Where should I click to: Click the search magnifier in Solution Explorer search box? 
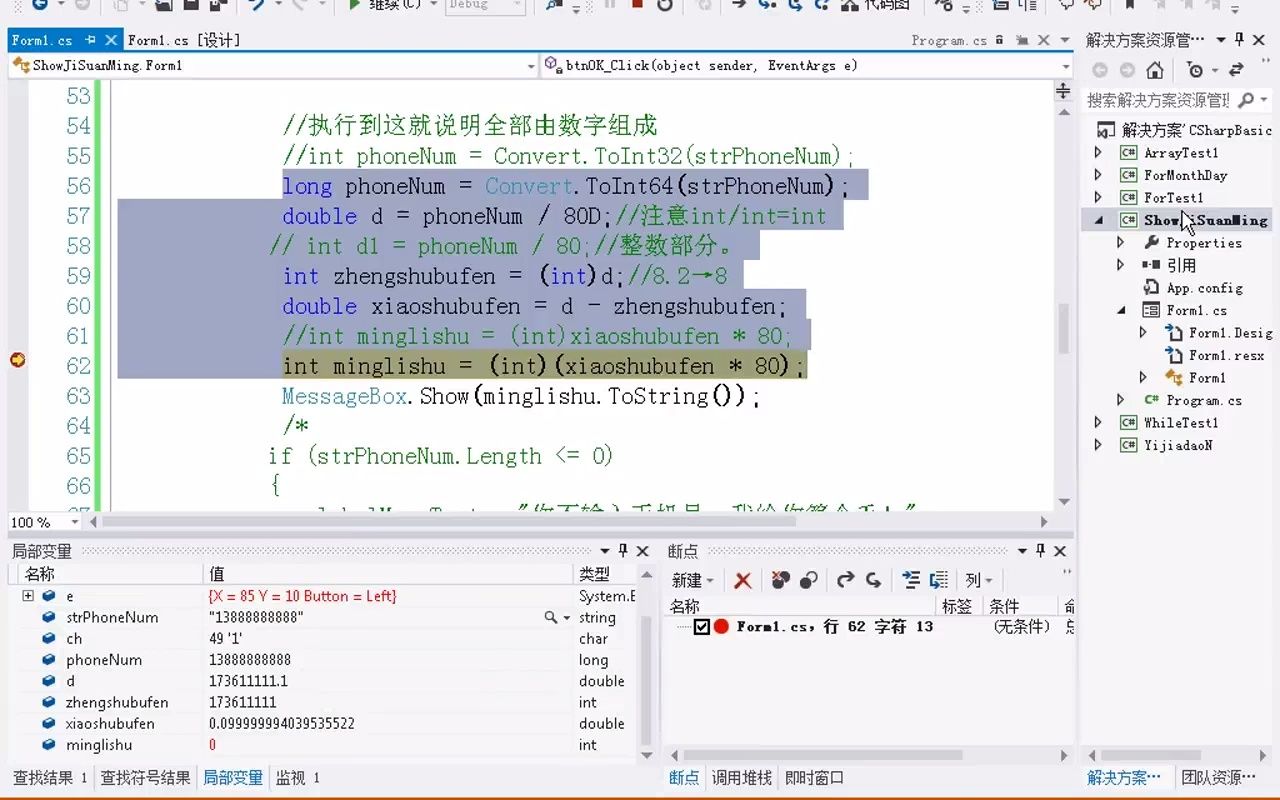(1245, 100)
